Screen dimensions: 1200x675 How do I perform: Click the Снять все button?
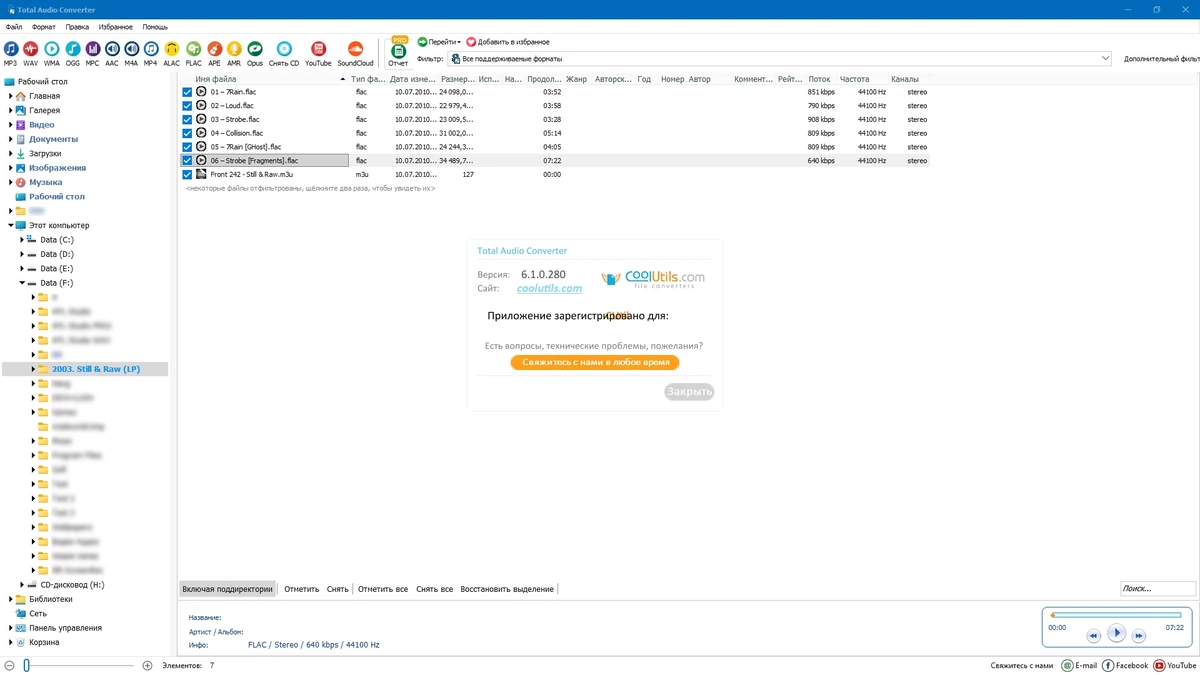click(x=434, y=589)
